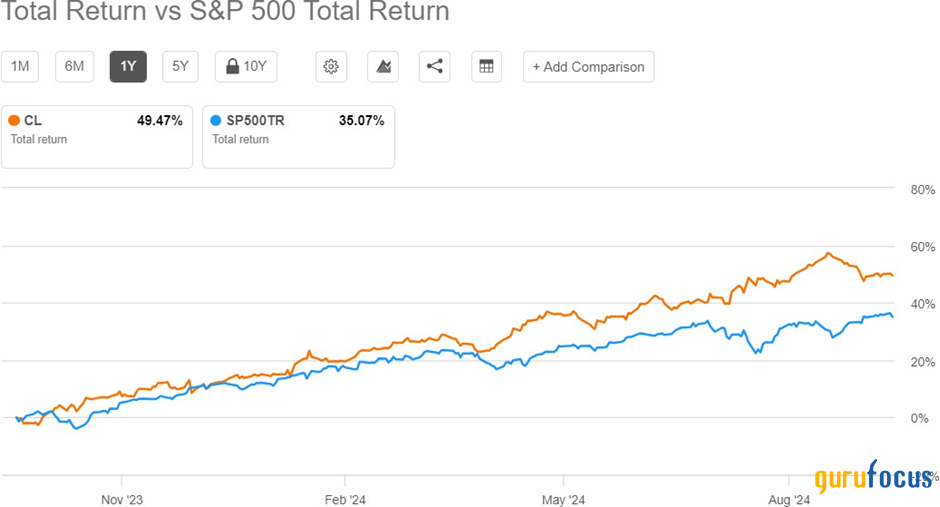Click the area chart type icon
Screen dimensions: 940x507
[x=383, y=67]
